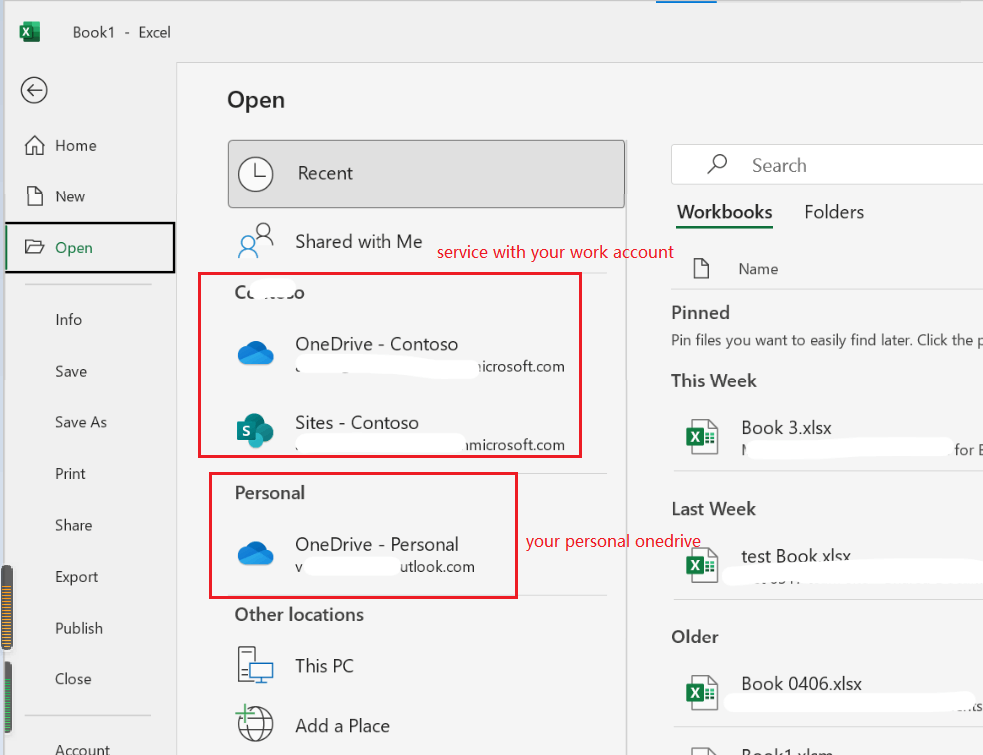Click the search magnifier icon
The height and width of the screenshot is (755, 983).
click(x=717, y=164)
